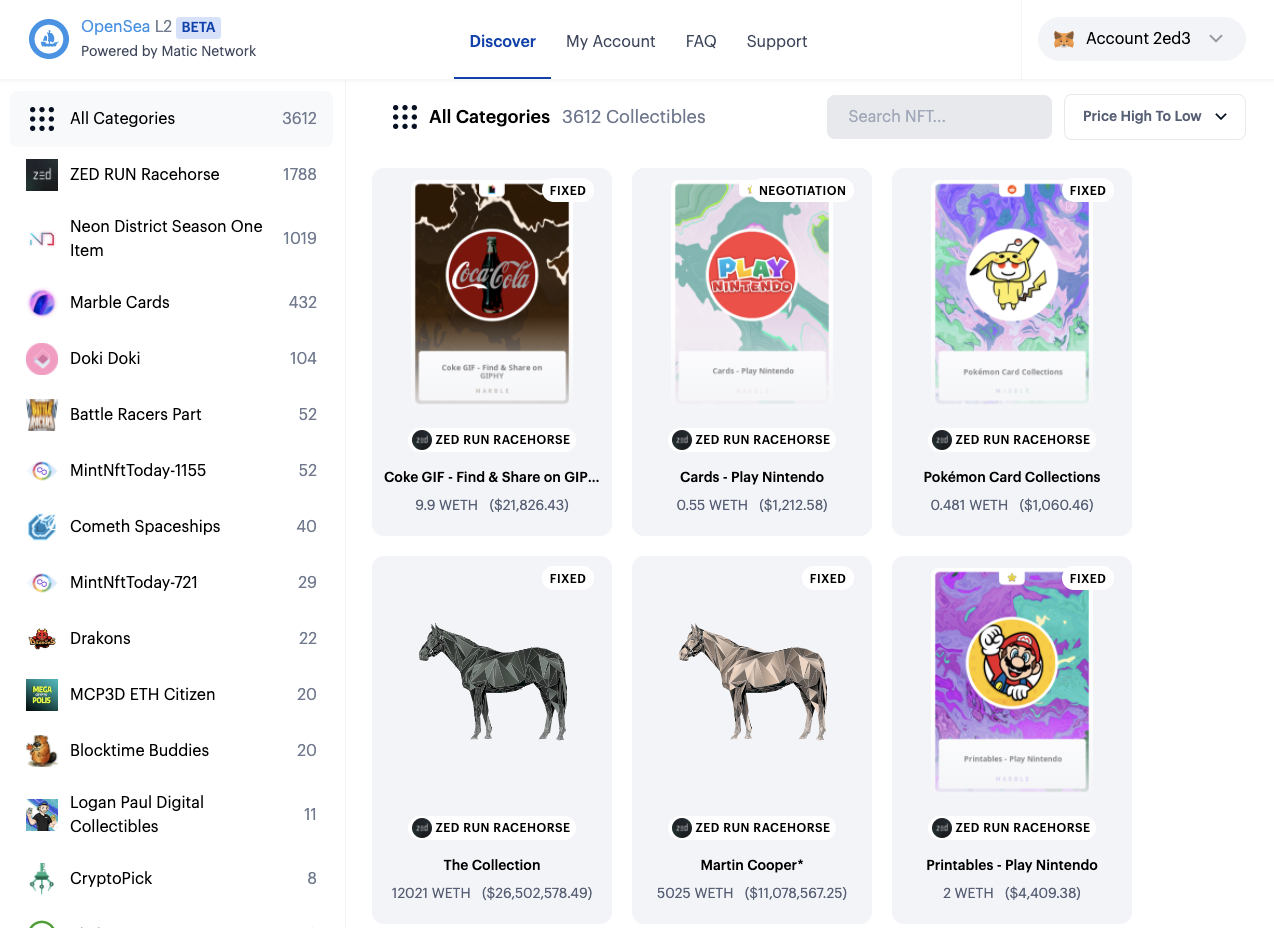Filter by Blocktime Buddies category
Screen dimensions: 1274x937
(x=172, y=750)
